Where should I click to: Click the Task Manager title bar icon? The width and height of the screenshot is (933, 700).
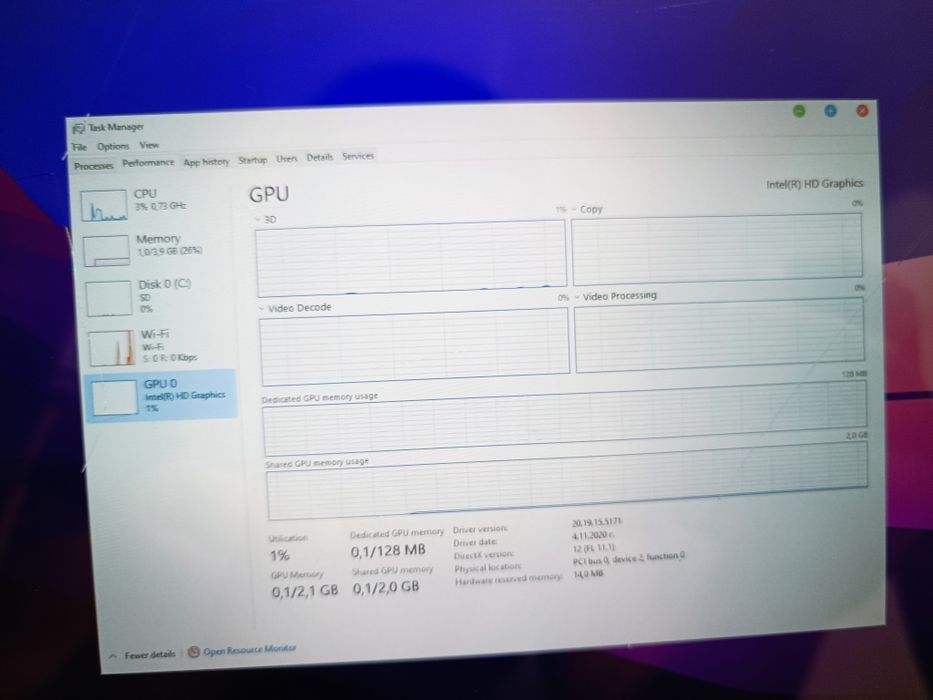[78, 129]
